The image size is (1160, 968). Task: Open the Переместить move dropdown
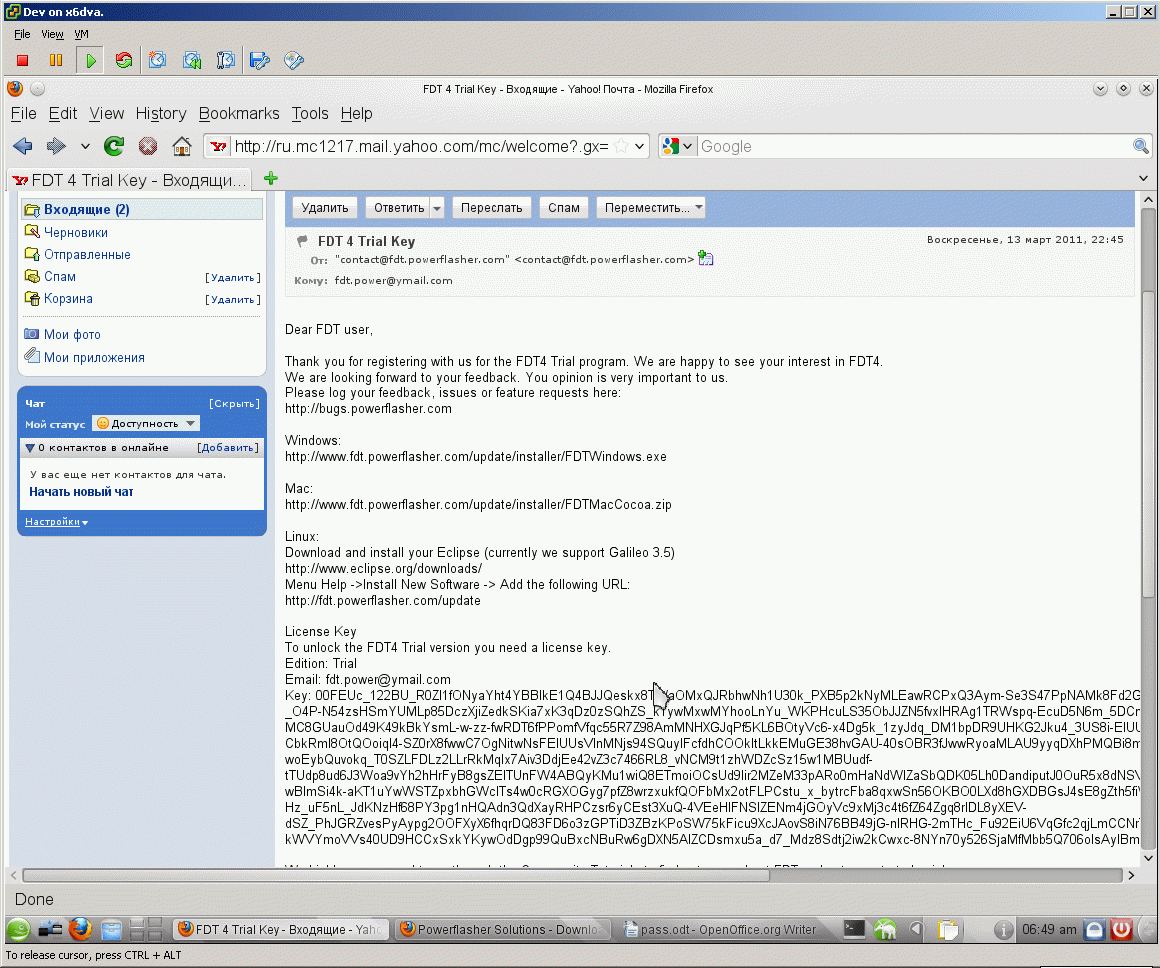click(x=651, y=208)
